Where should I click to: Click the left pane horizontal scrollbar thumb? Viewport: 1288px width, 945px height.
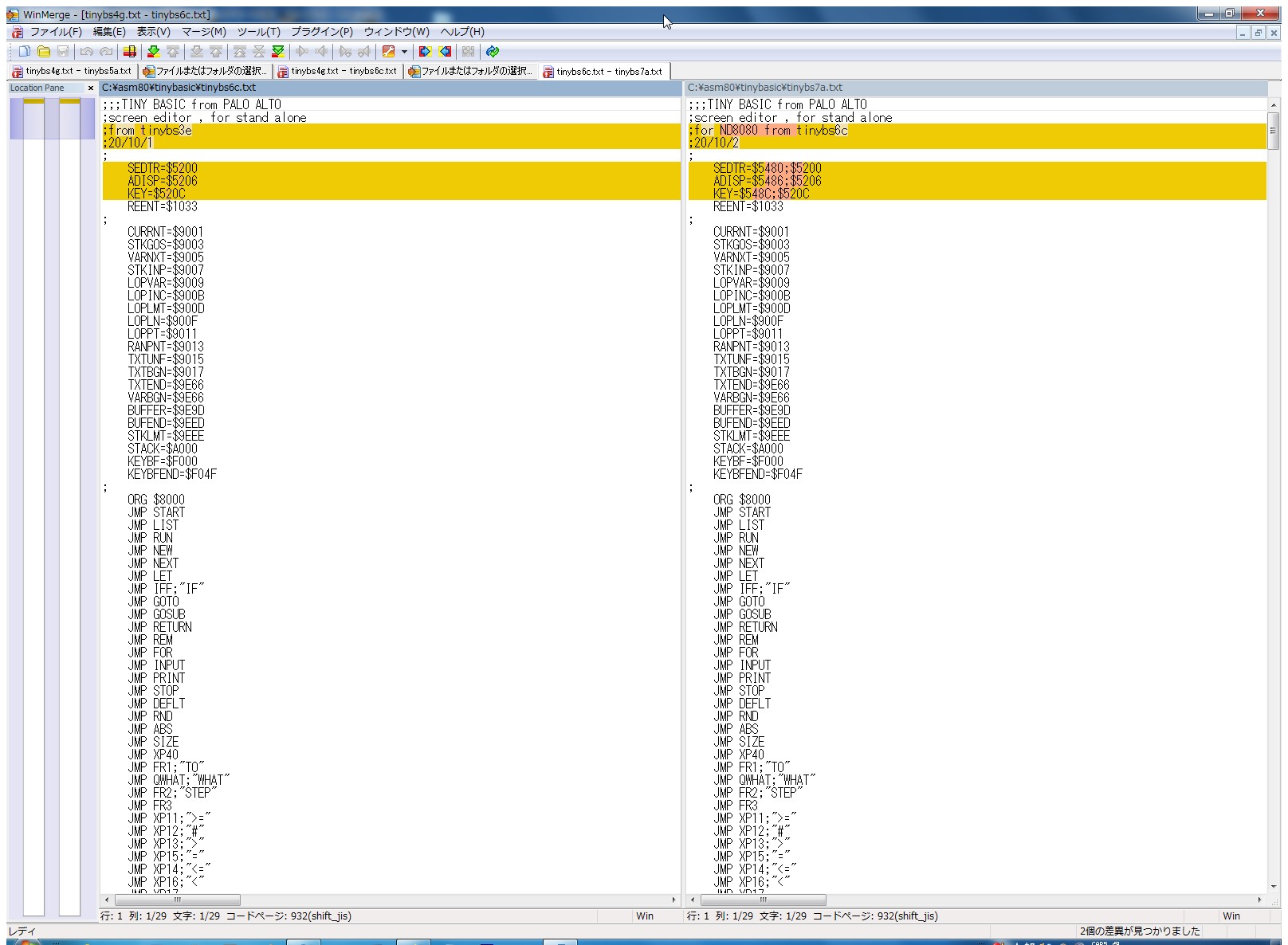click(x=178, y=900)
